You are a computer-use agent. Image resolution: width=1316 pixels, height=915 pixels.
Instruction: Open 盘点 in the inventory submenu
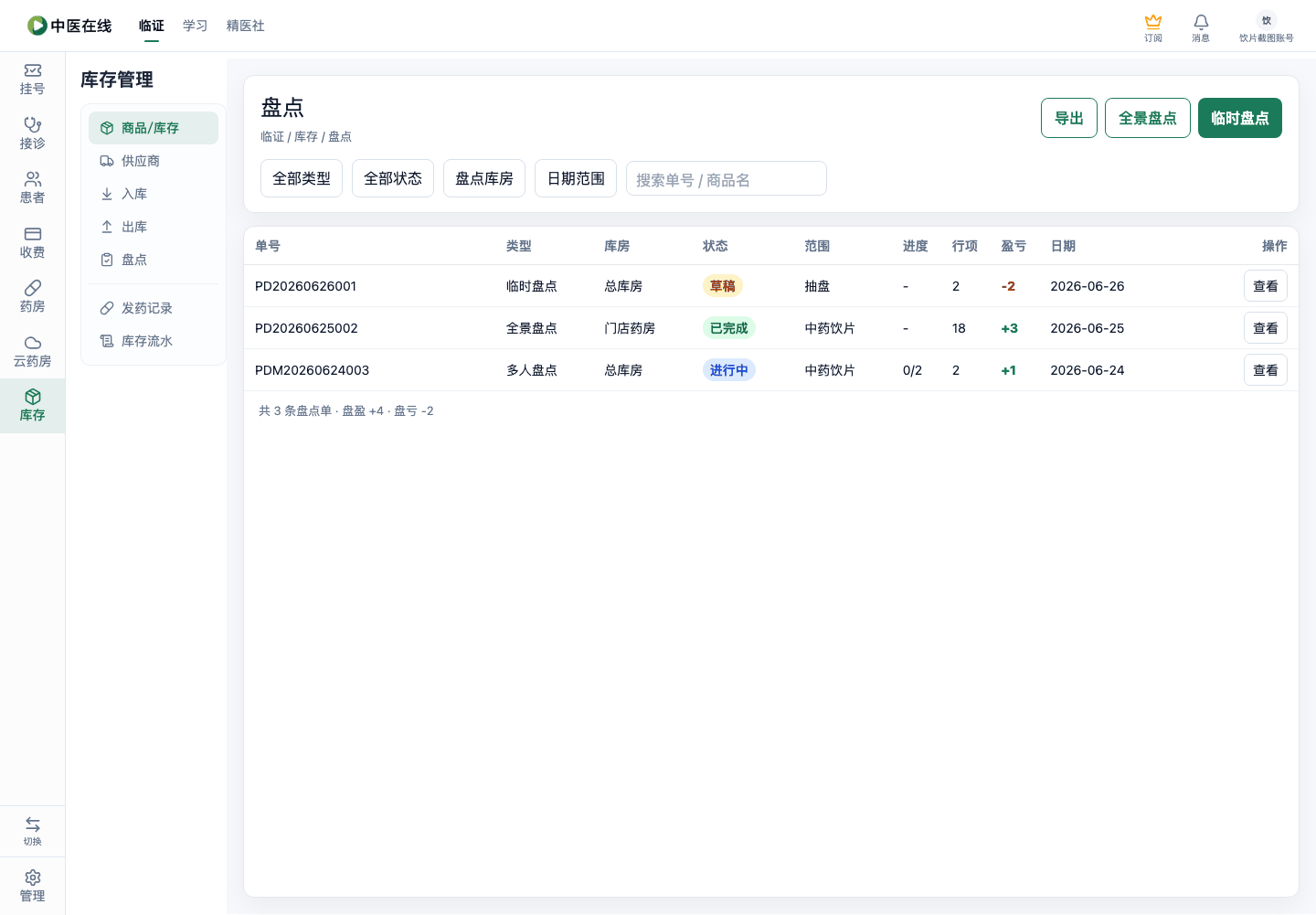point(154,260)
